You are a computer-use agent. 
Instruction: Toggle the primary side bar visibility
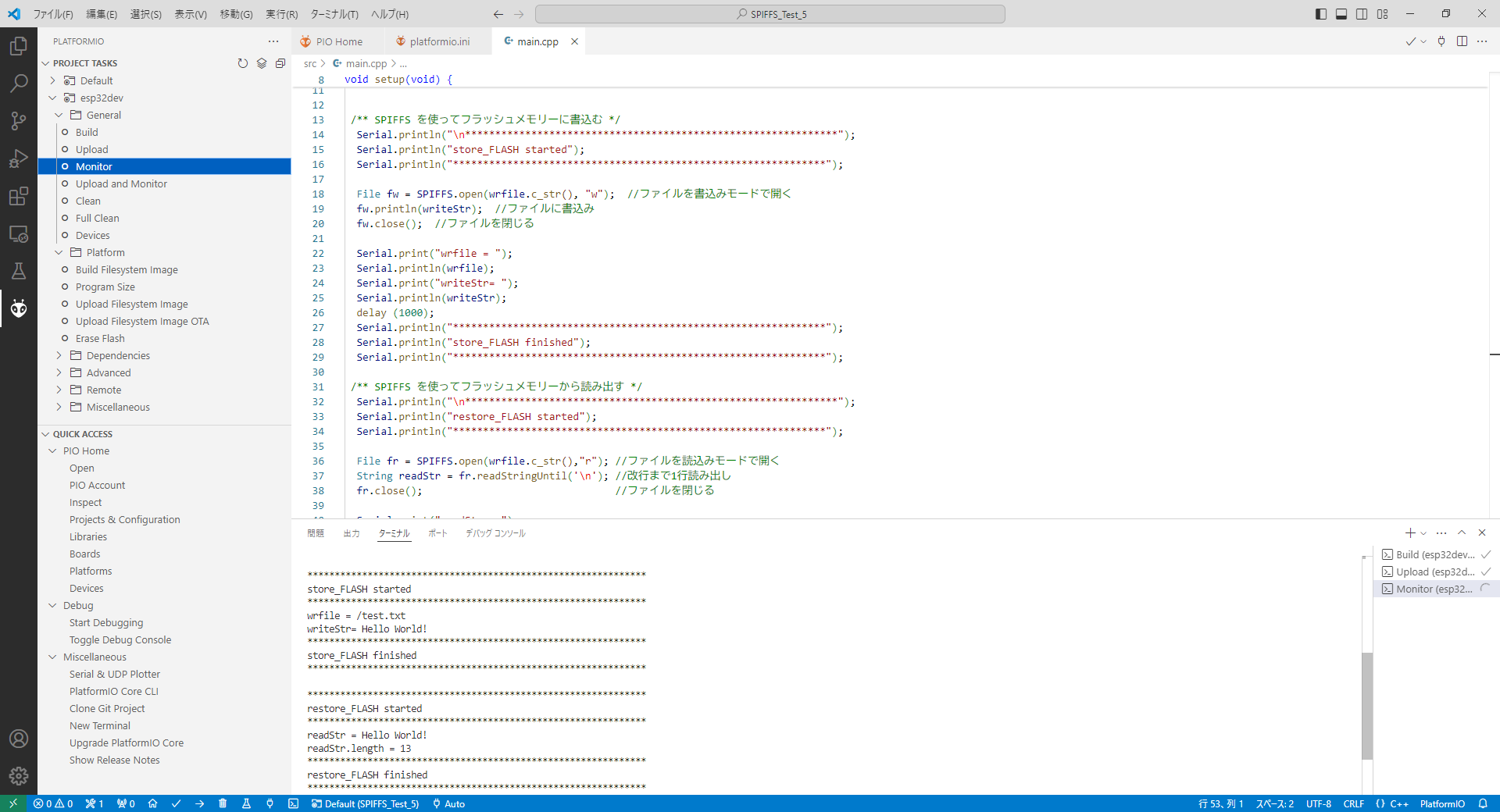pos(1321,14)
